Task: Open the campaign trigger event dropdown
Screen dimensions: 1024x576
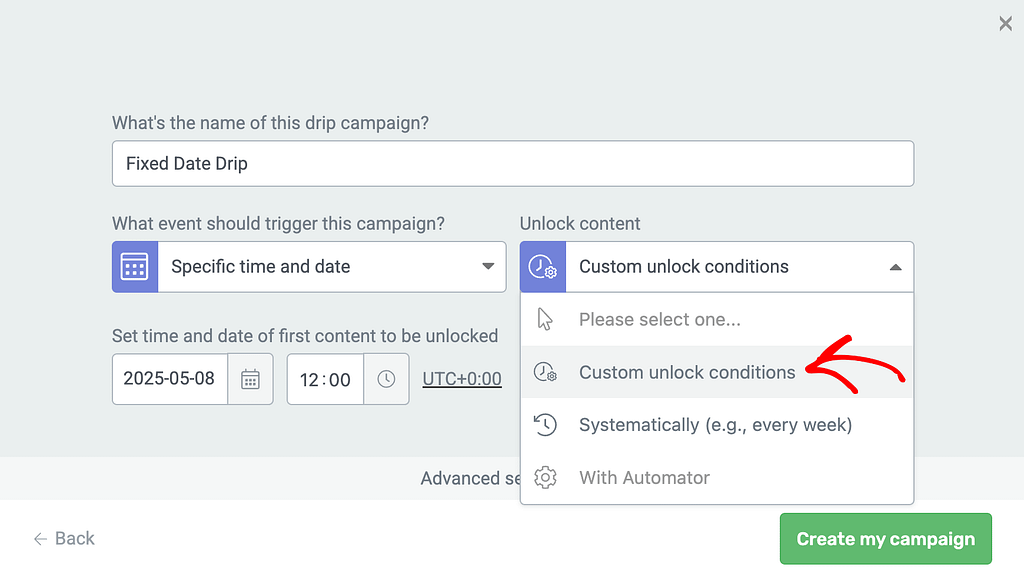Action: tap(309, 266)
